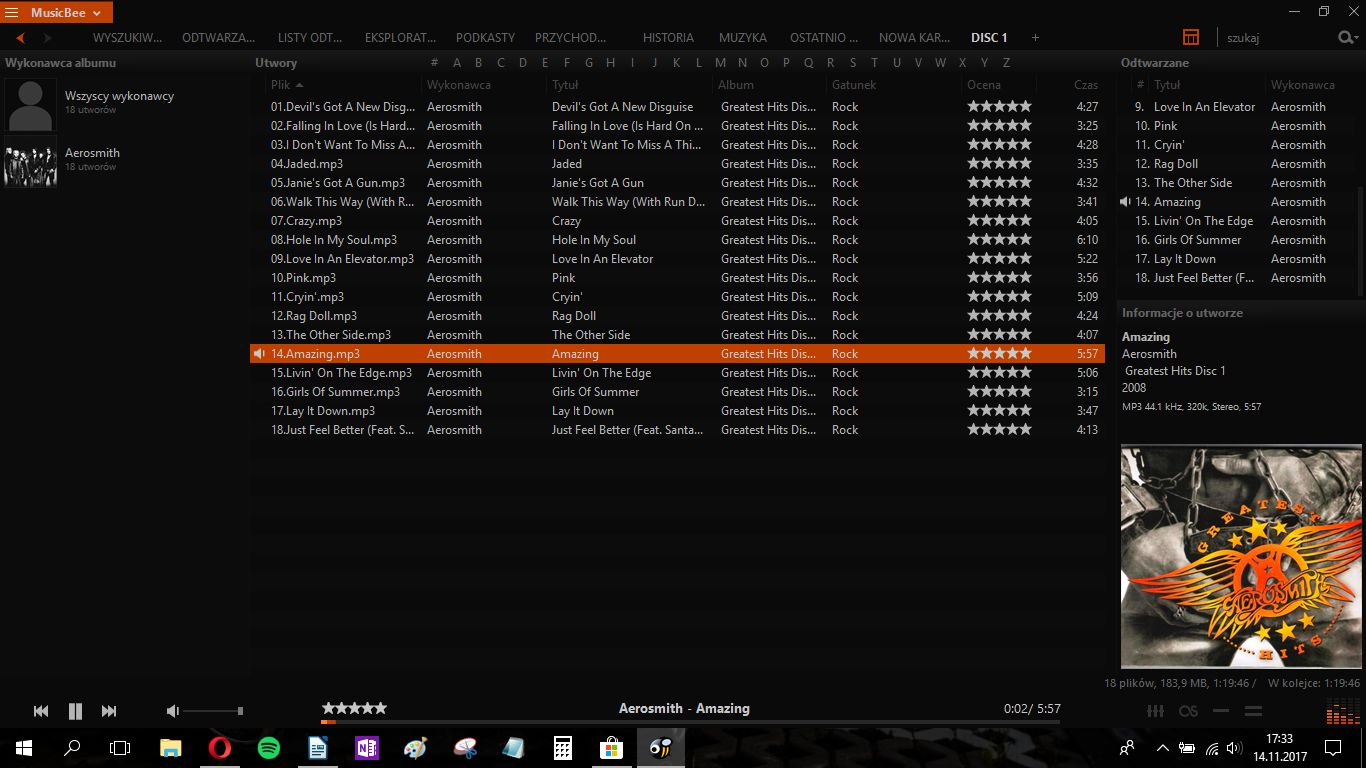Image resolution: width=1366 pixels, height=768 pixels.
Task: Go forward with the right navigation arrow
Action: (x=47, y=38)
